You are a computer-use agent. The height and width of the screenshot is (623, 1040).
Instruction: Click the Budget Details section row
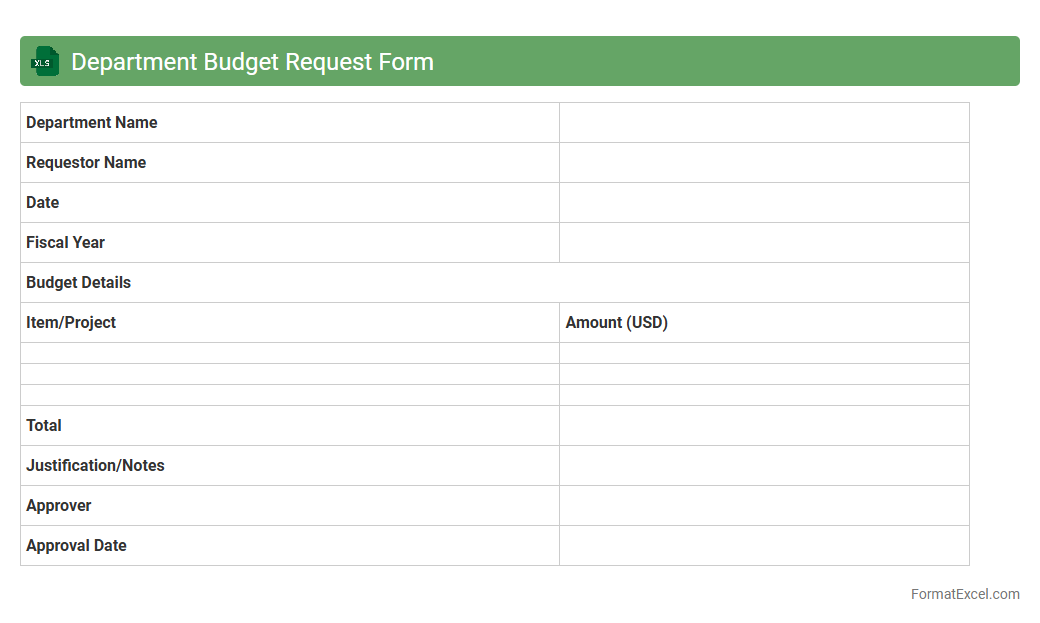494,283
